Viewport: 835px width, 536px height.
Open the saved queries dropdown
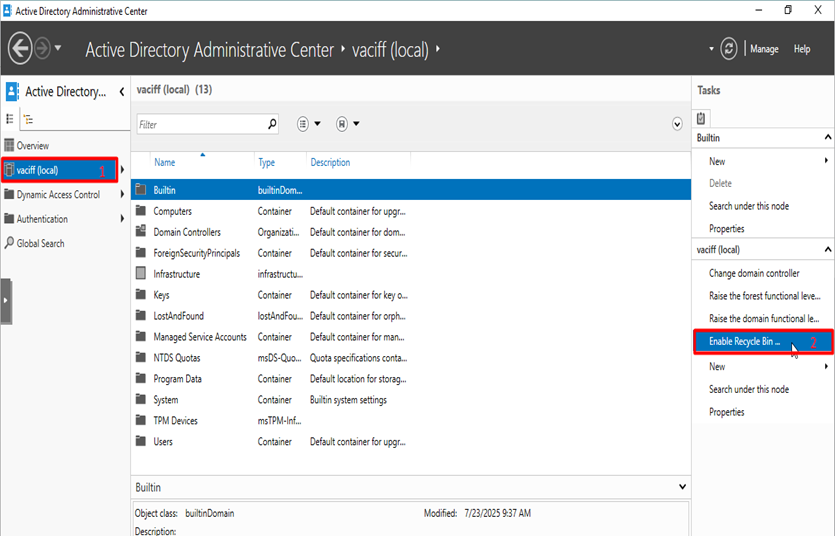coord(347,125)
